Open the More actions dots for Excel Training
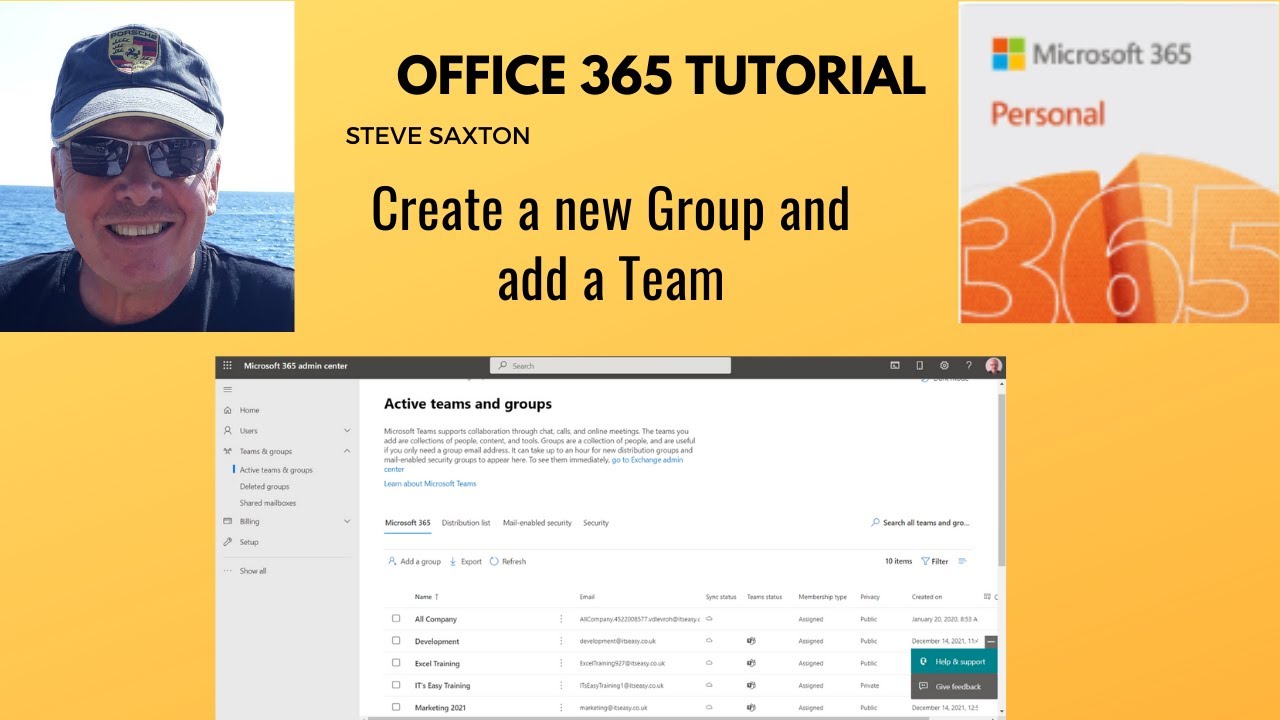 click(561, 663)
